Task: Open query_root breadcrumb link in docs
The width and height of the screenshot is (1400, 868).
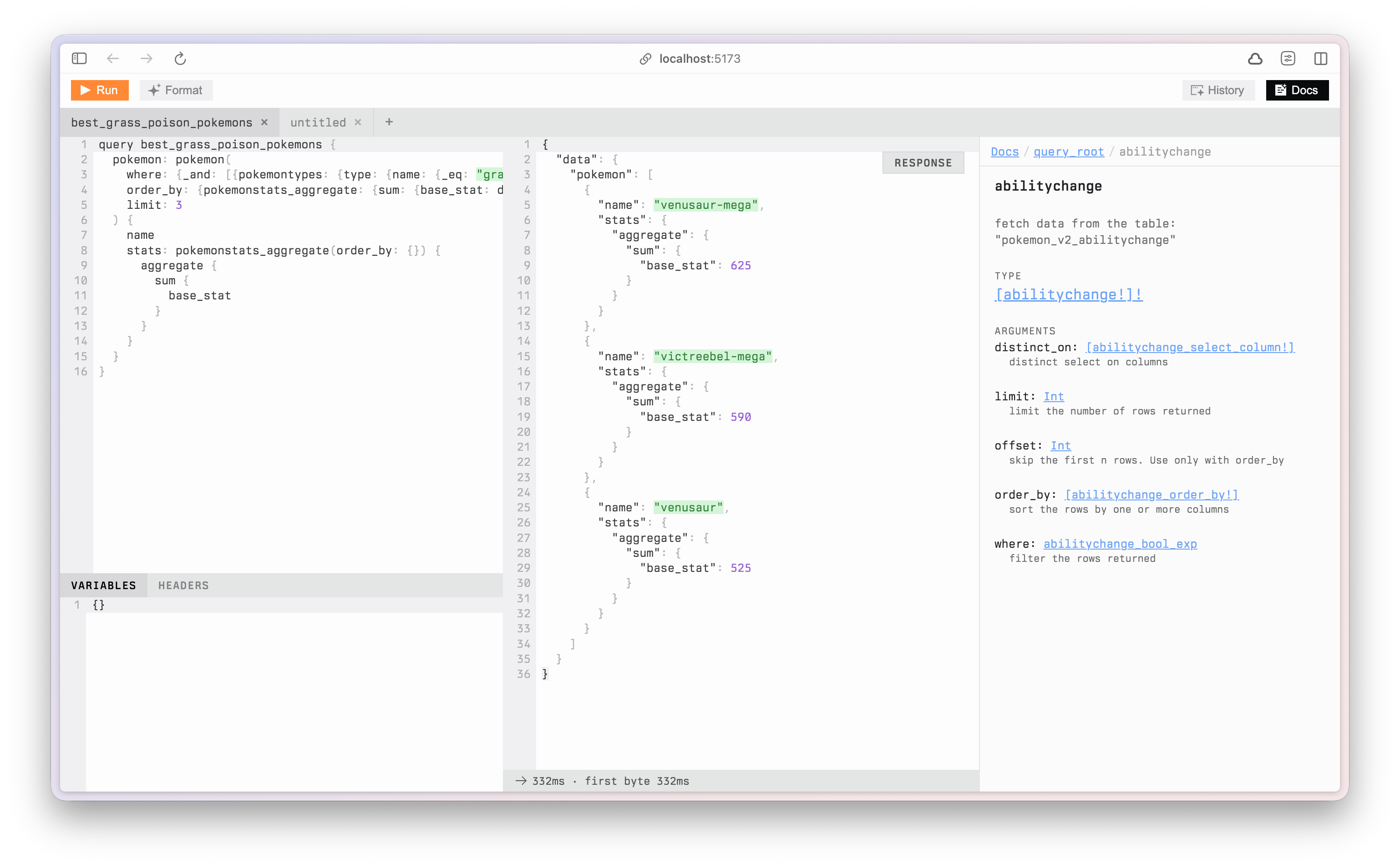Action: (1068, 152)
